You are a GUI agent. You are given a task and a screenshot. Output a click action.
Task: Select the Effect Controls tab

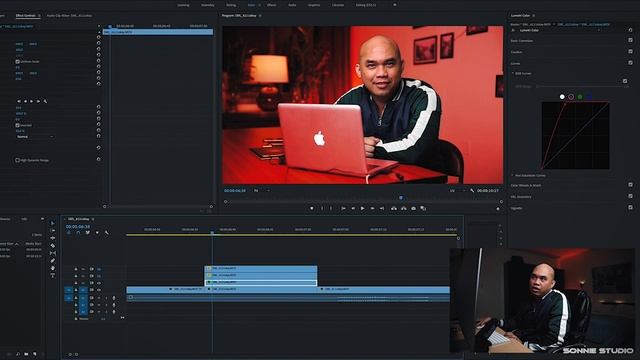click(x=25, y=16)
